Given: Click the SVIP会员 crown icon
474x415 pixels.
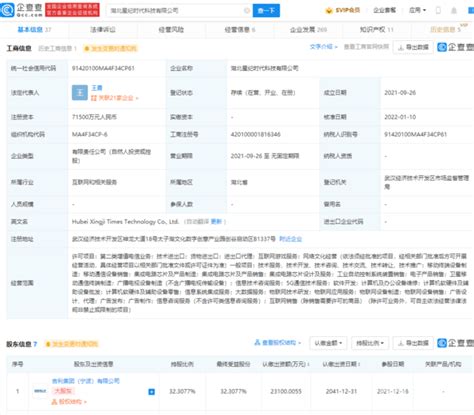Looking at the screenshot, I should pos(329,11).
